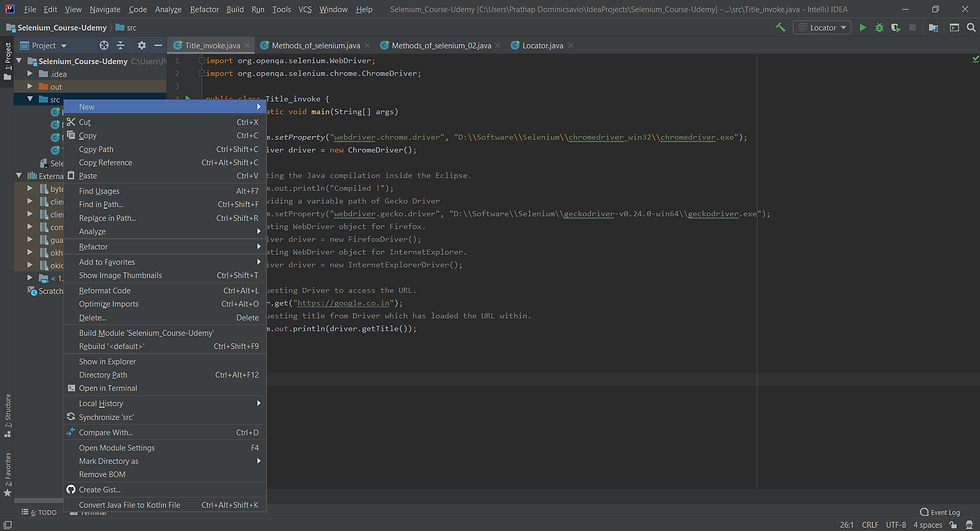Viewport: 980px width, 531px height.
Task: Click the Stop process square icon
Action: point(912,27)
